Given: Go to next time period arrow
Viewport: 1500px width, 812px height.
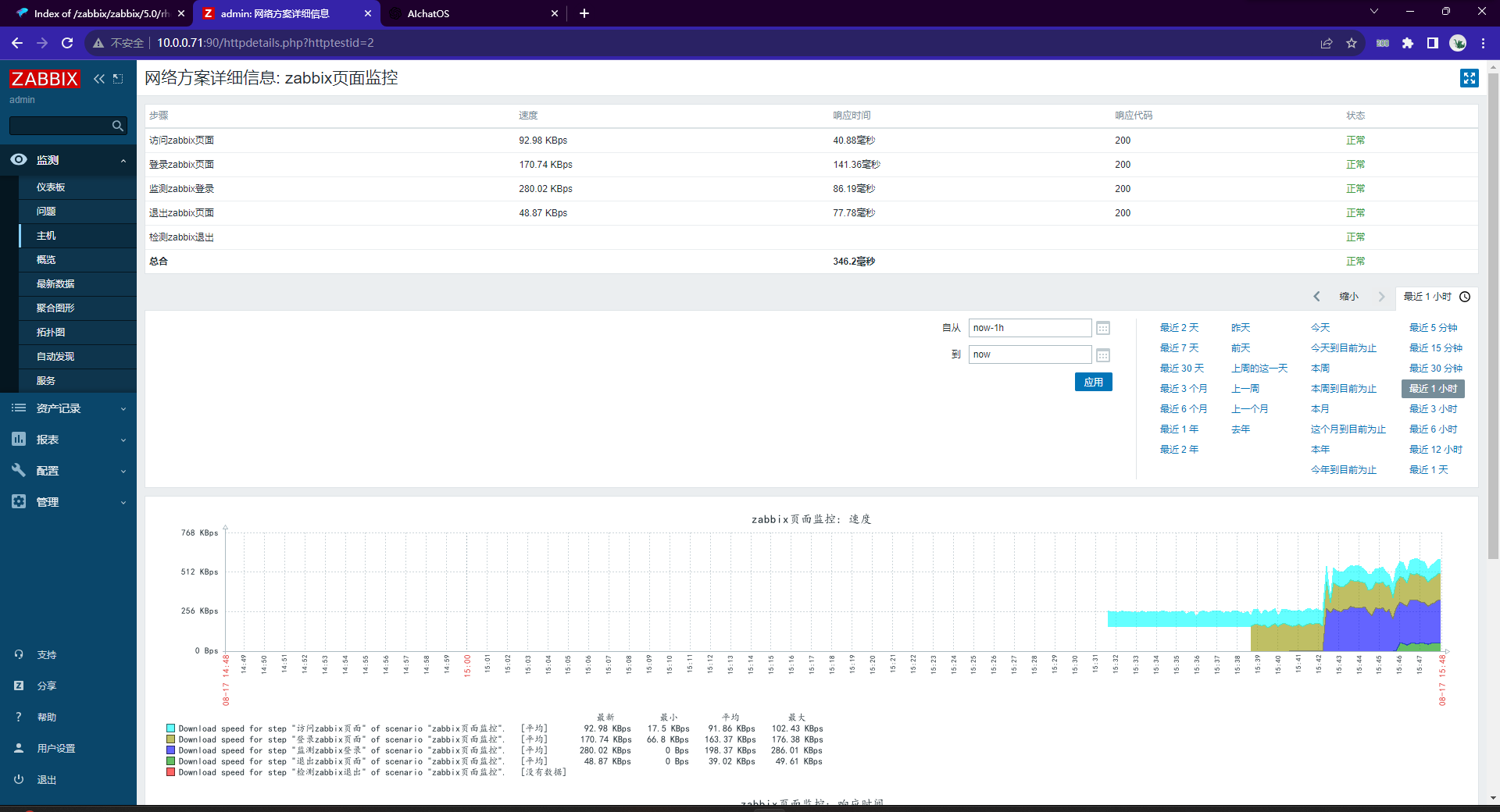Looking at the screenshot, I should pyautogui.click(x=1381, y=297).
